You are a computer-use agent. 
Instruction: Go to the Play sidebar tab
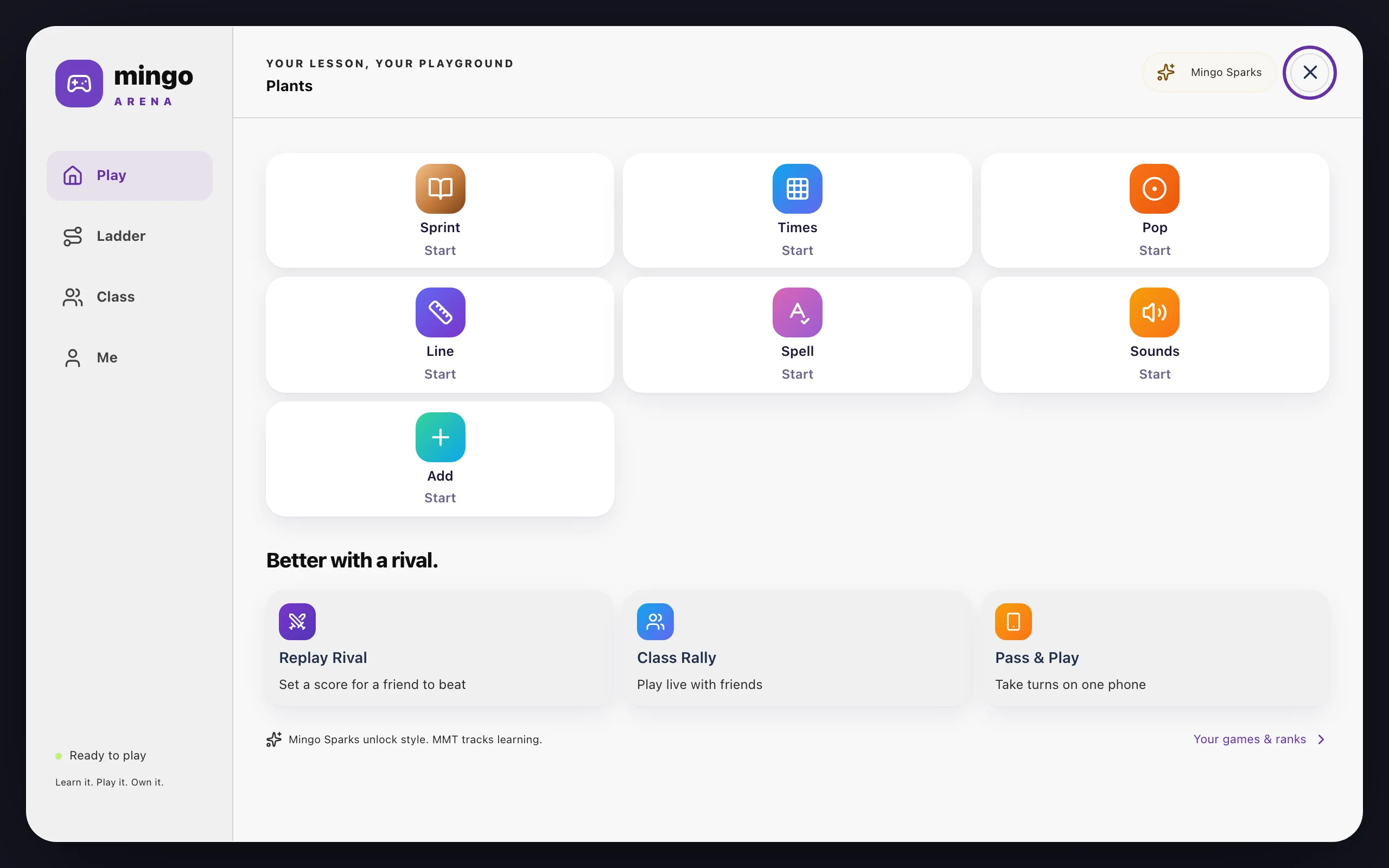[x=130, y=175]
